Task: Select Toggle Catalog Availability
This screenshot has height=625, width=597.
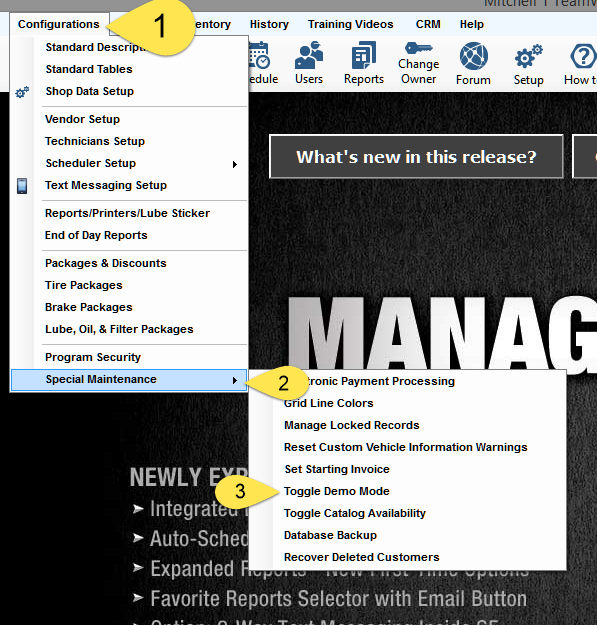Action: coord(355,513)
